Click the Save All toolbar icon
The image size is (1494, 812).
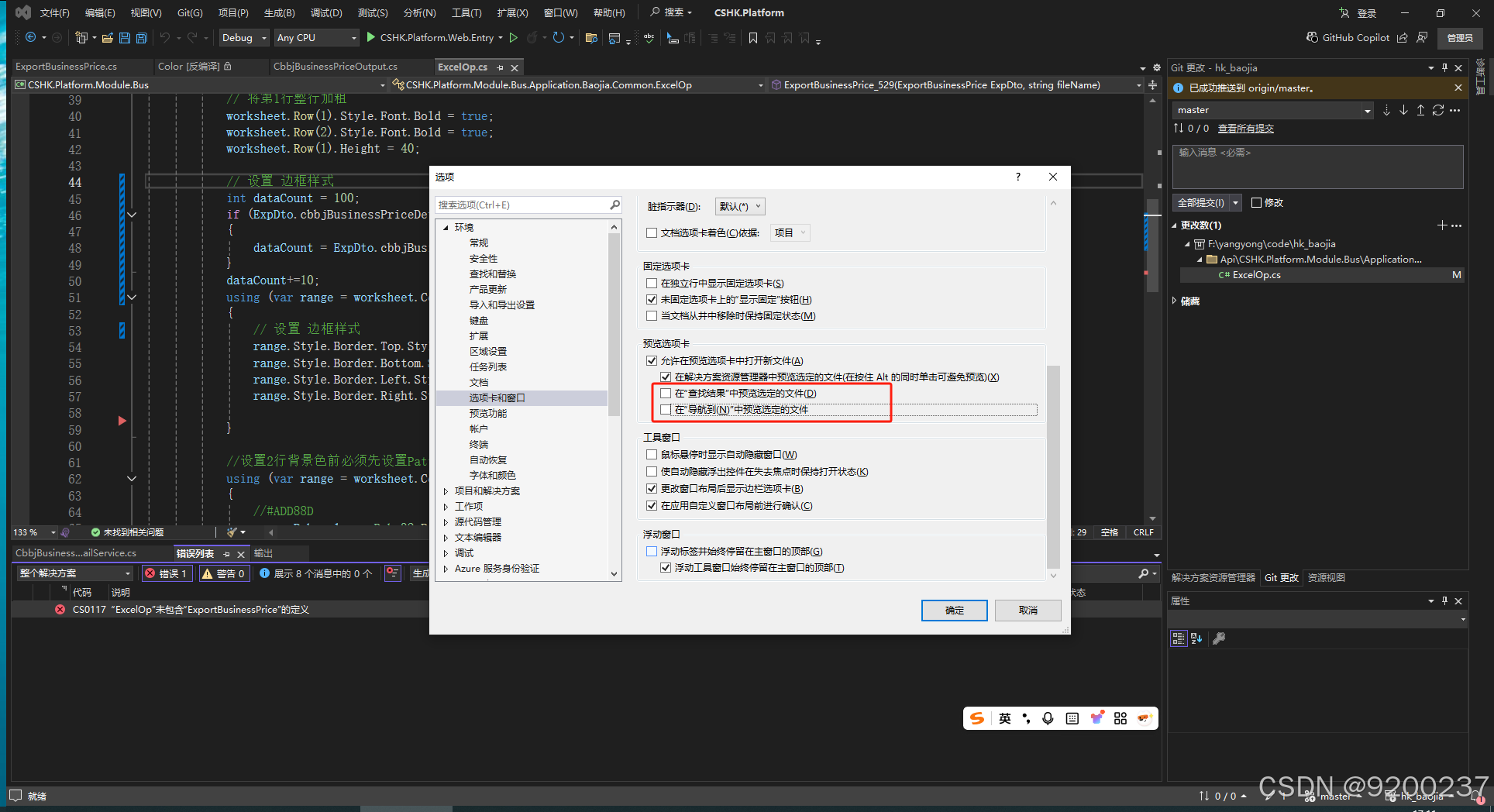[141, 37]
